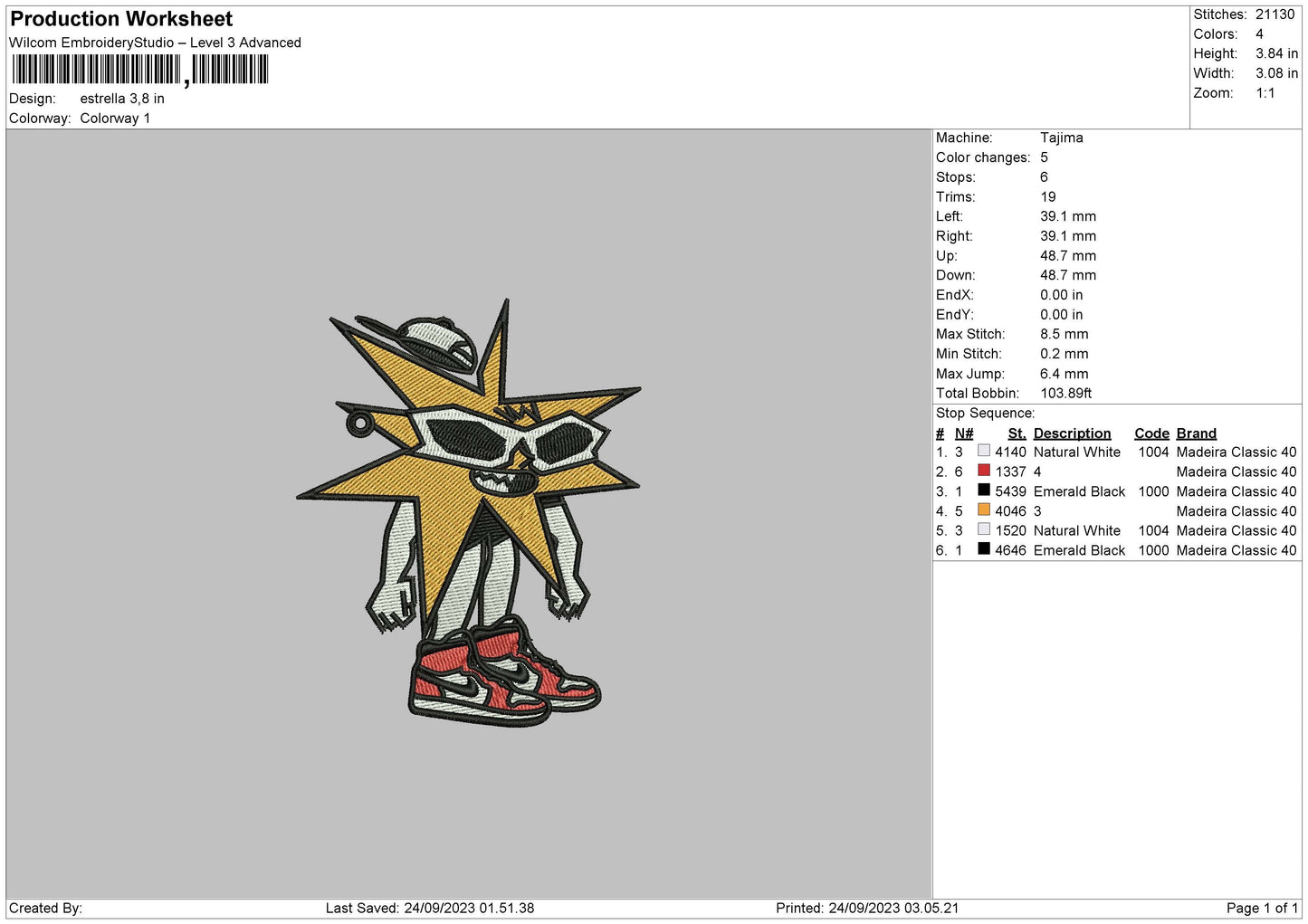1308x924 pixels.
Task: Pick the black swatch beside stitch count 4646
Action: tap(984, 549)
